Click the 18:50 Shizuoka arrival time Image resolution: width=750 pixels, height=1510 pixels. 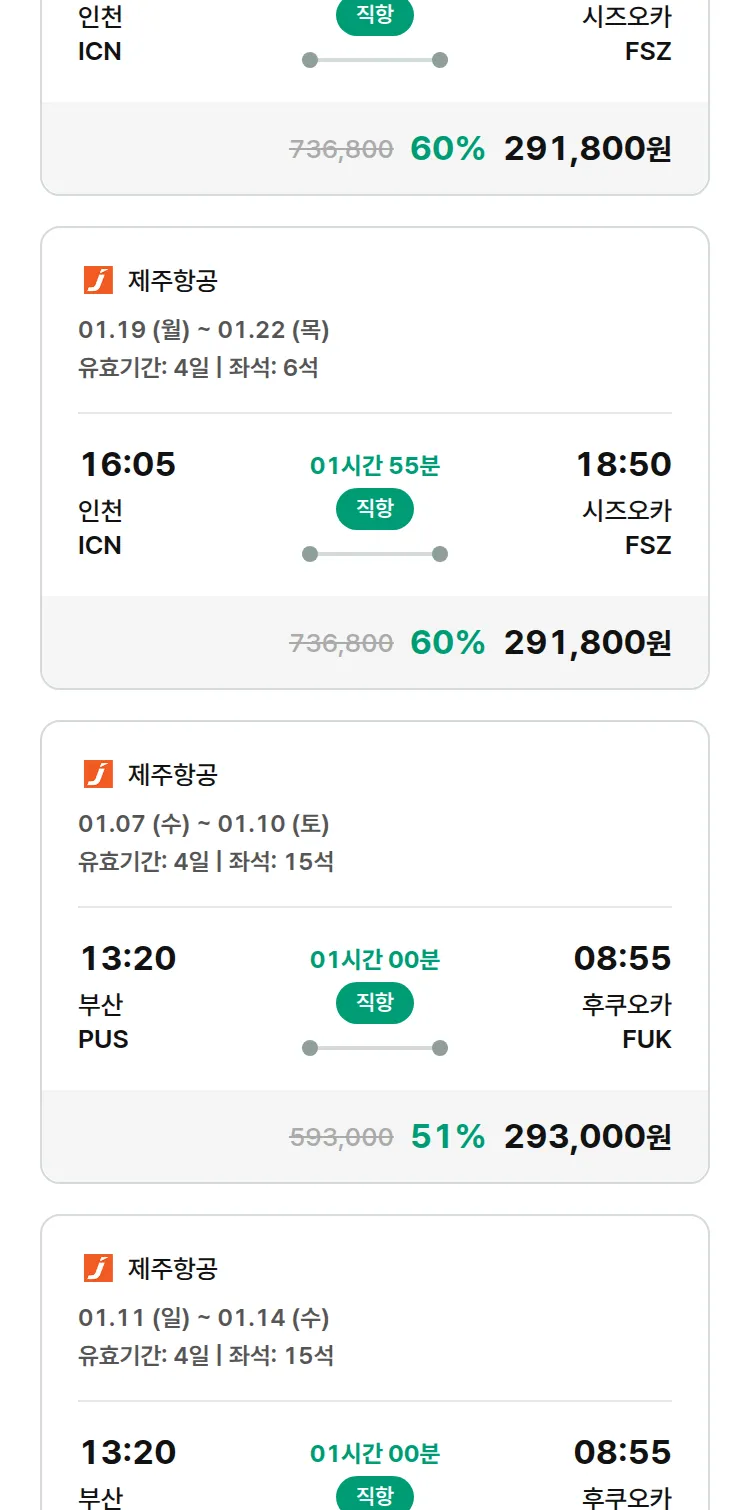[x=623, y=465]
